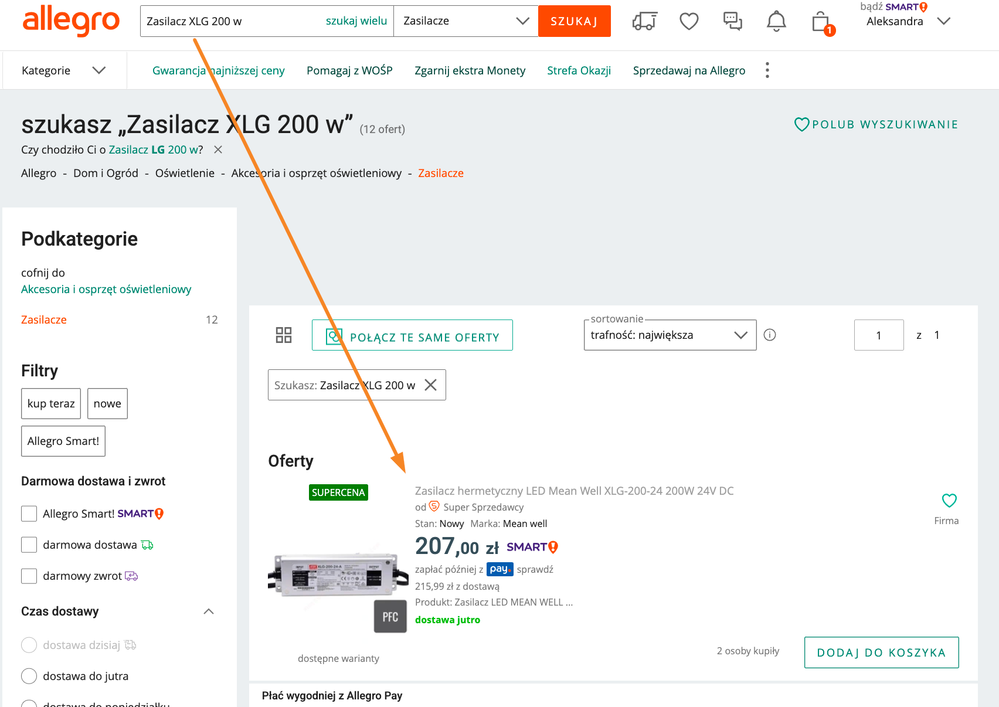999x707 pixels.
Task: Open the sortowanie 'trafność: największa' dropdown
Action: 670,335
